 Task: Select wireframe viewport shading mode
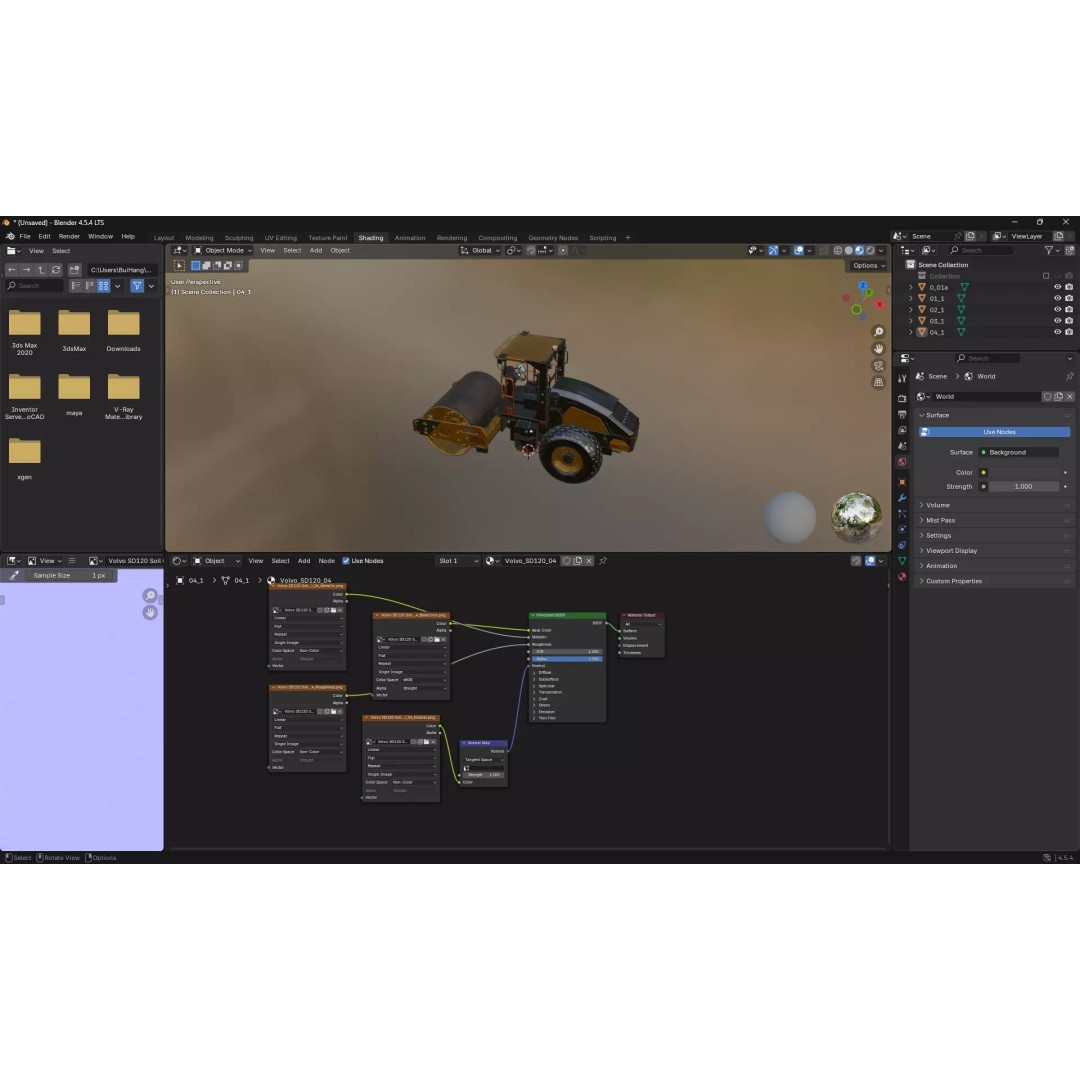pyautogui.click(x=838, y=251)
